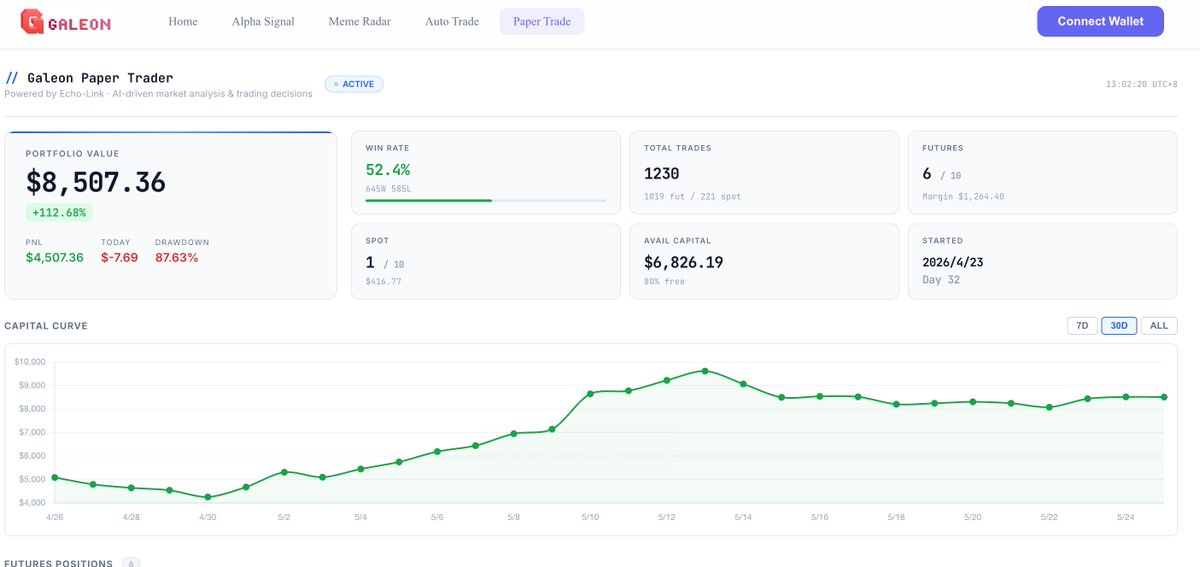Click the 13:02:20 UTC+8 timestamp
This screenshot has height=567, width=1200.
(1141, 84)
